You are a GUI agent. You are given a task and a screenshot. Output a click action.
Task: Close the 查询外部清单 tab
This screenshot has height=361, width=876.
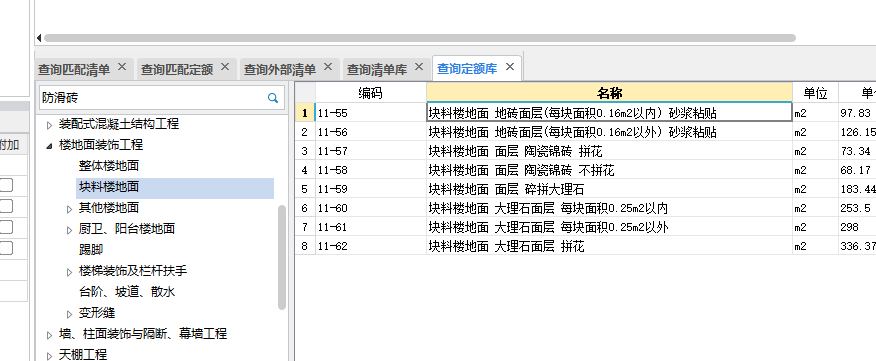328,67
